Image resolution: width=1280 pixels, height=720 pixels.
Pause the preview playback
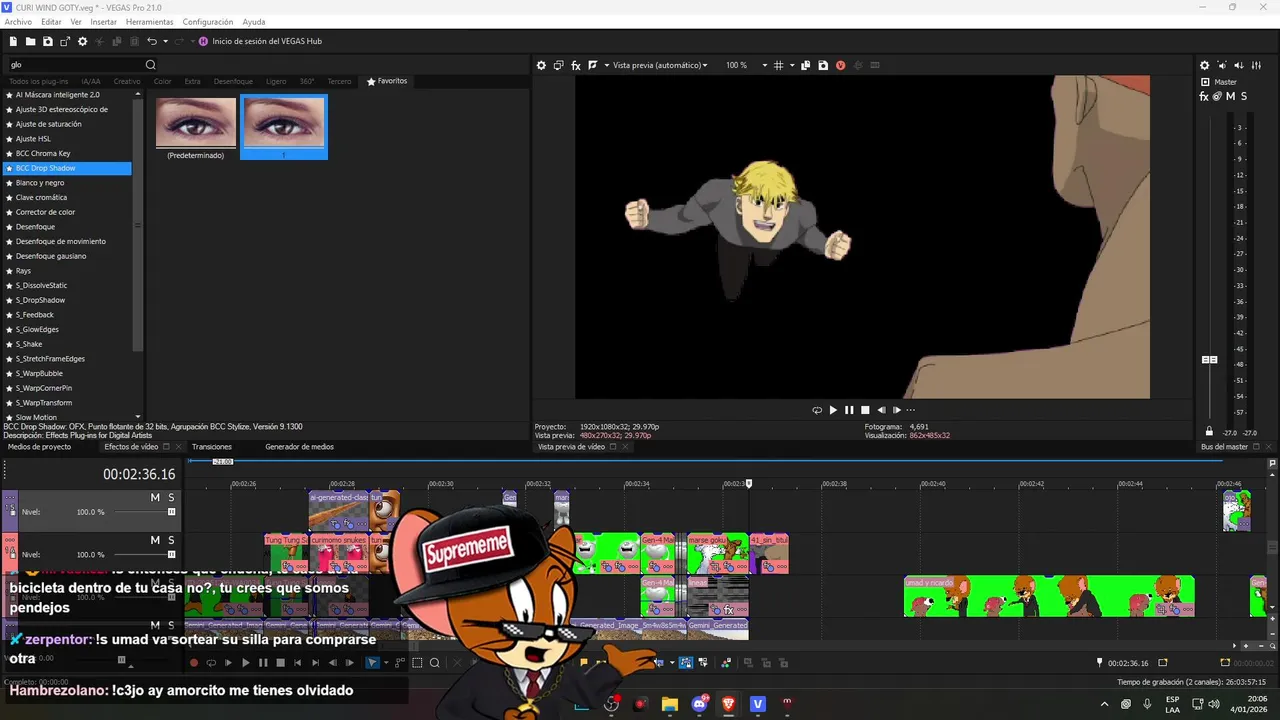849,410
